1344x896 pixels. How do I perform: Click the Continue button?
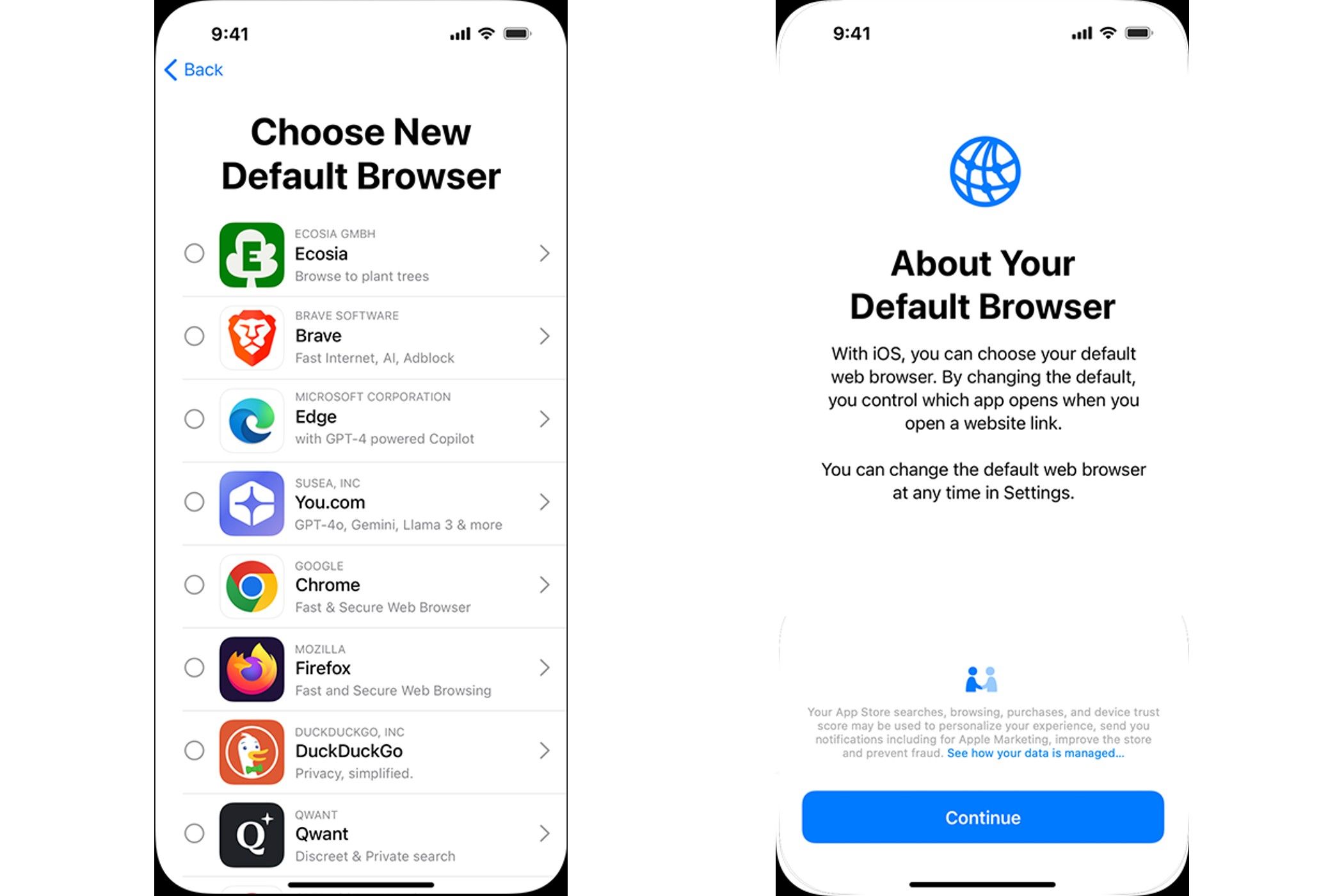pos(983,817)
